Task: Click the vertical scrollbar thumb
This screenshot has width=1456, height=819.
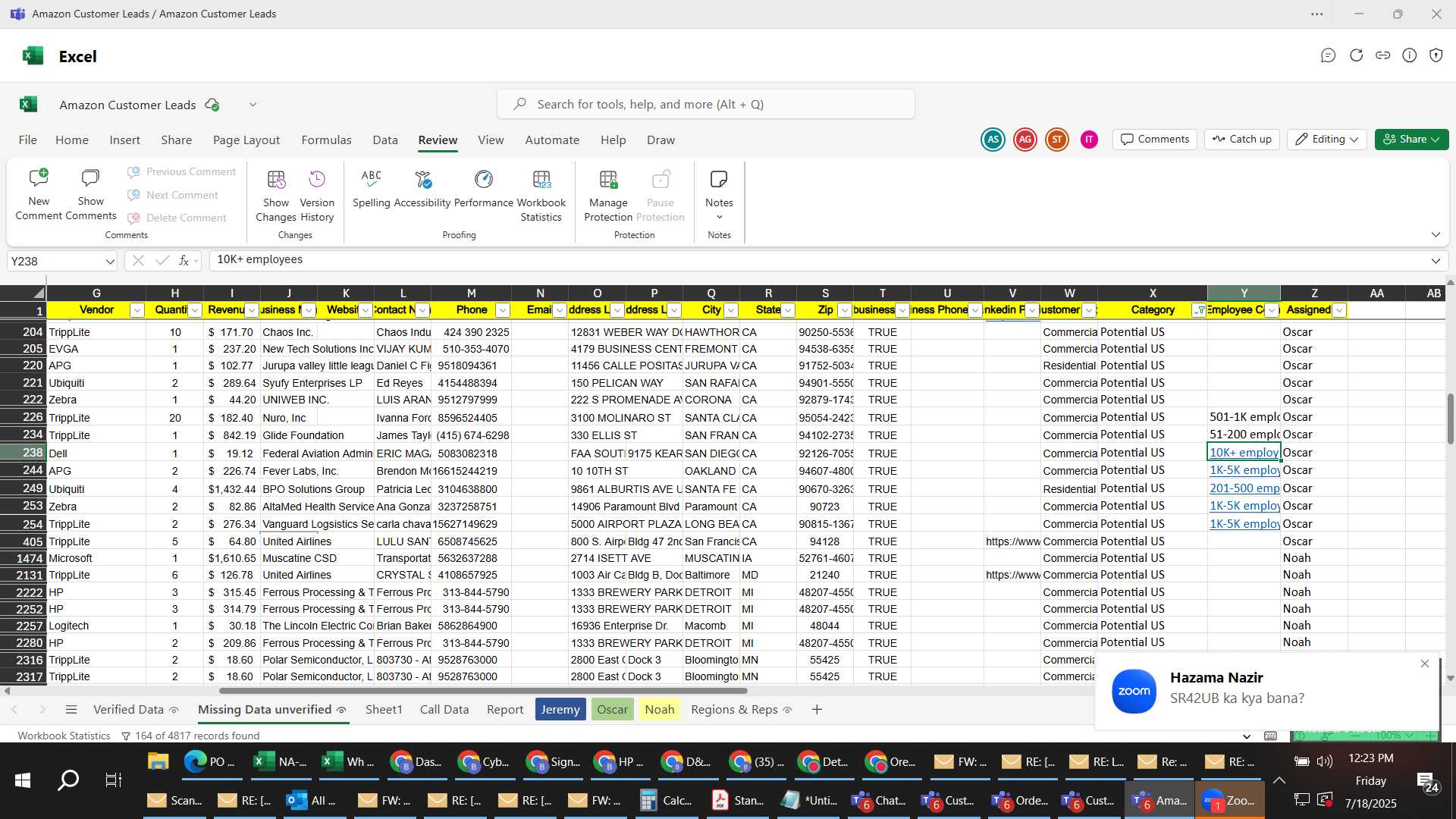Action: (1450, 419)
